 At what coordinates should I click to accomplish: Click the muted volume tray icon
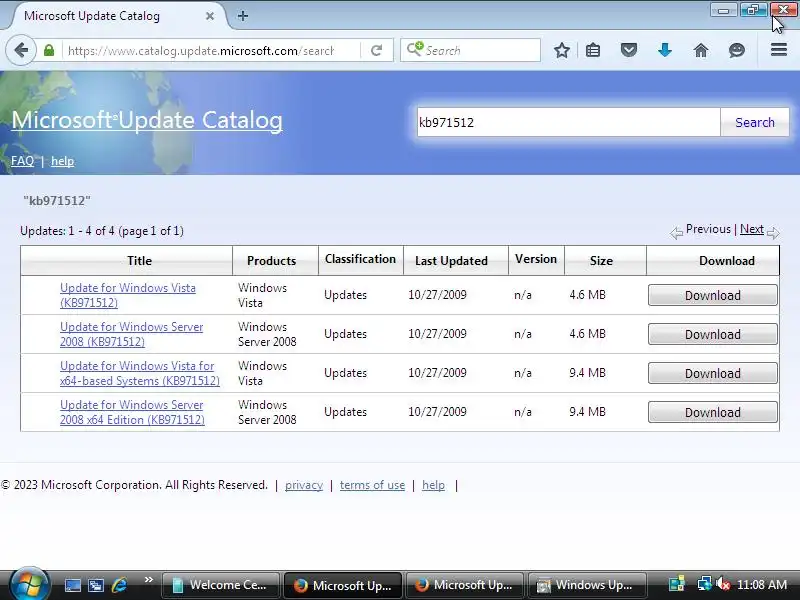click(723, 584)
